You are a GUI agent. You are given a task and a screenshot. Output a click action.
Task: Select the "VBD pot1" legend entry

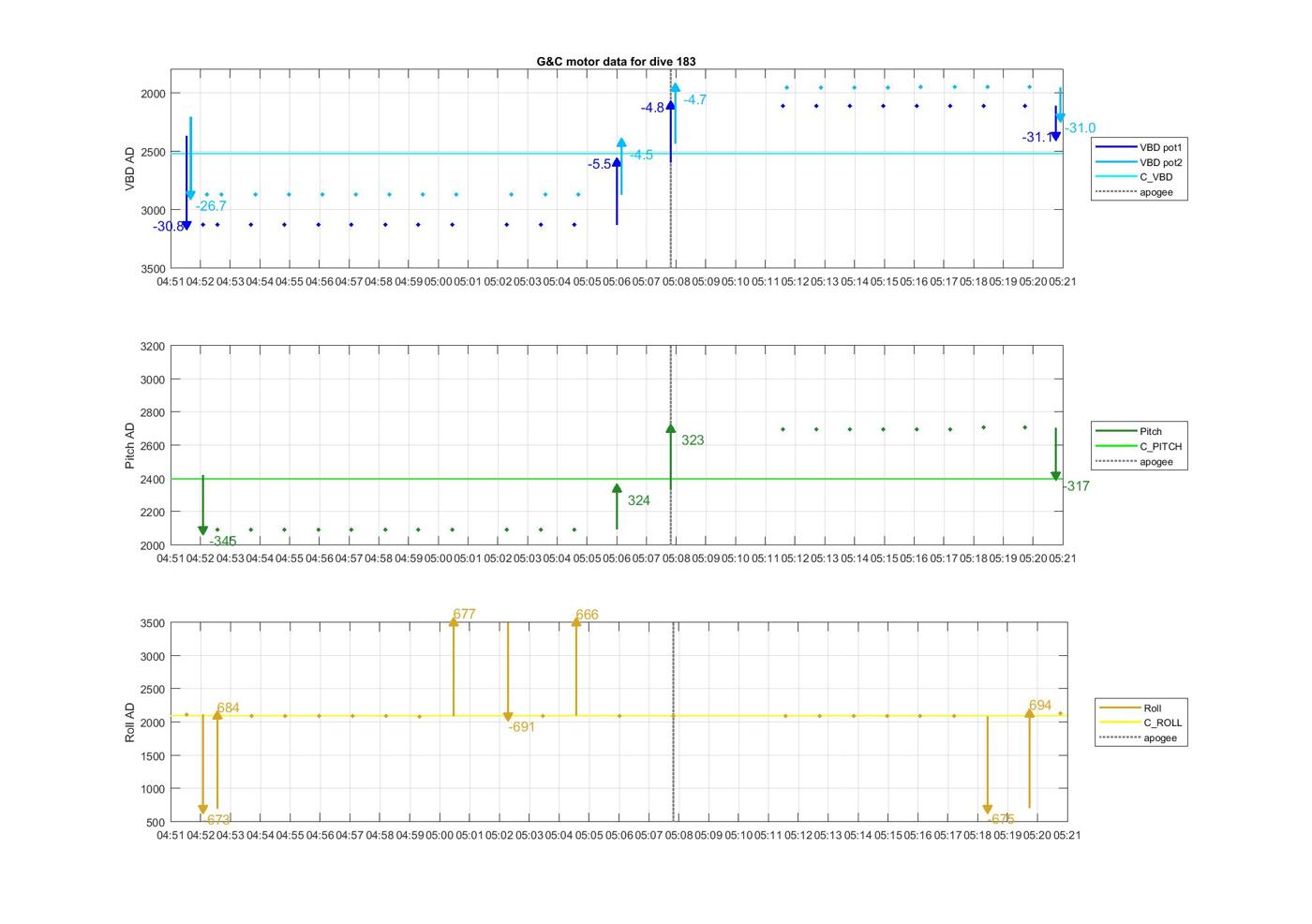pyautogui.click(x=1140, y=147)
